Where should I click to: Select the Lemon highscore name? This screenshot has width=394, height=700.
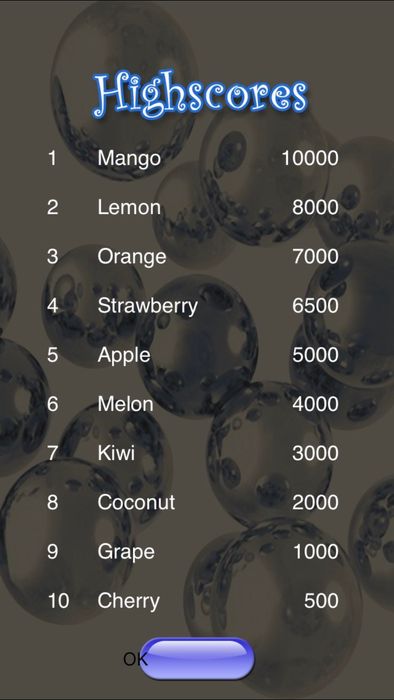coord(129,208)
